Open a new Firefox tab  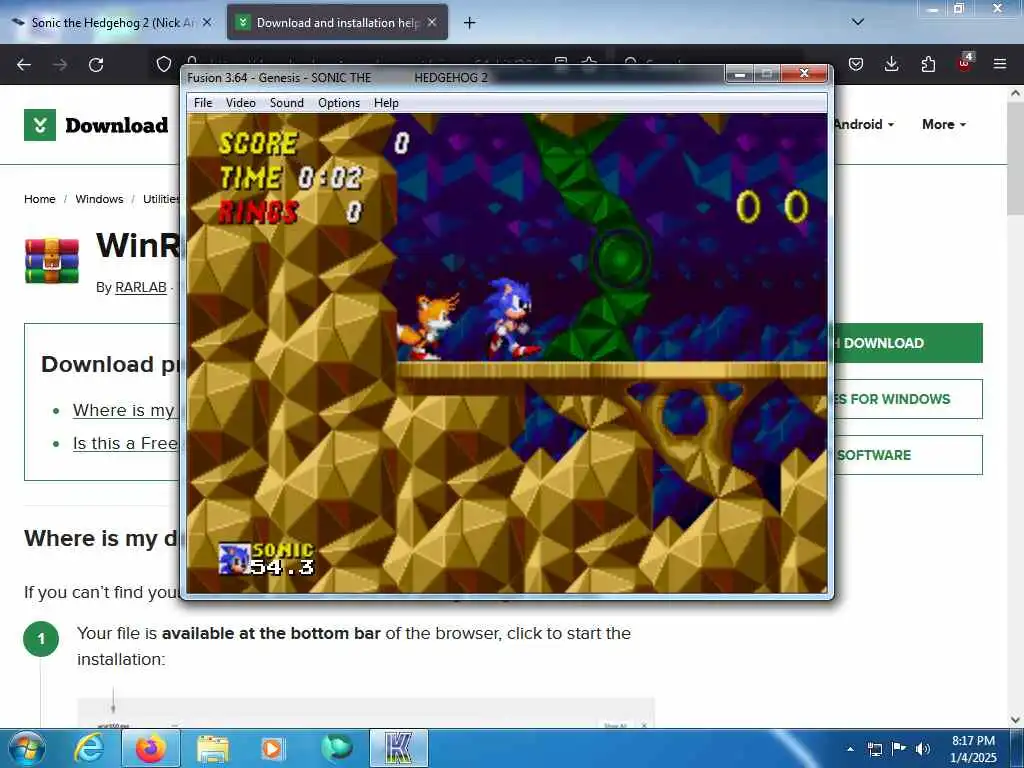click(x=470, y=23)
